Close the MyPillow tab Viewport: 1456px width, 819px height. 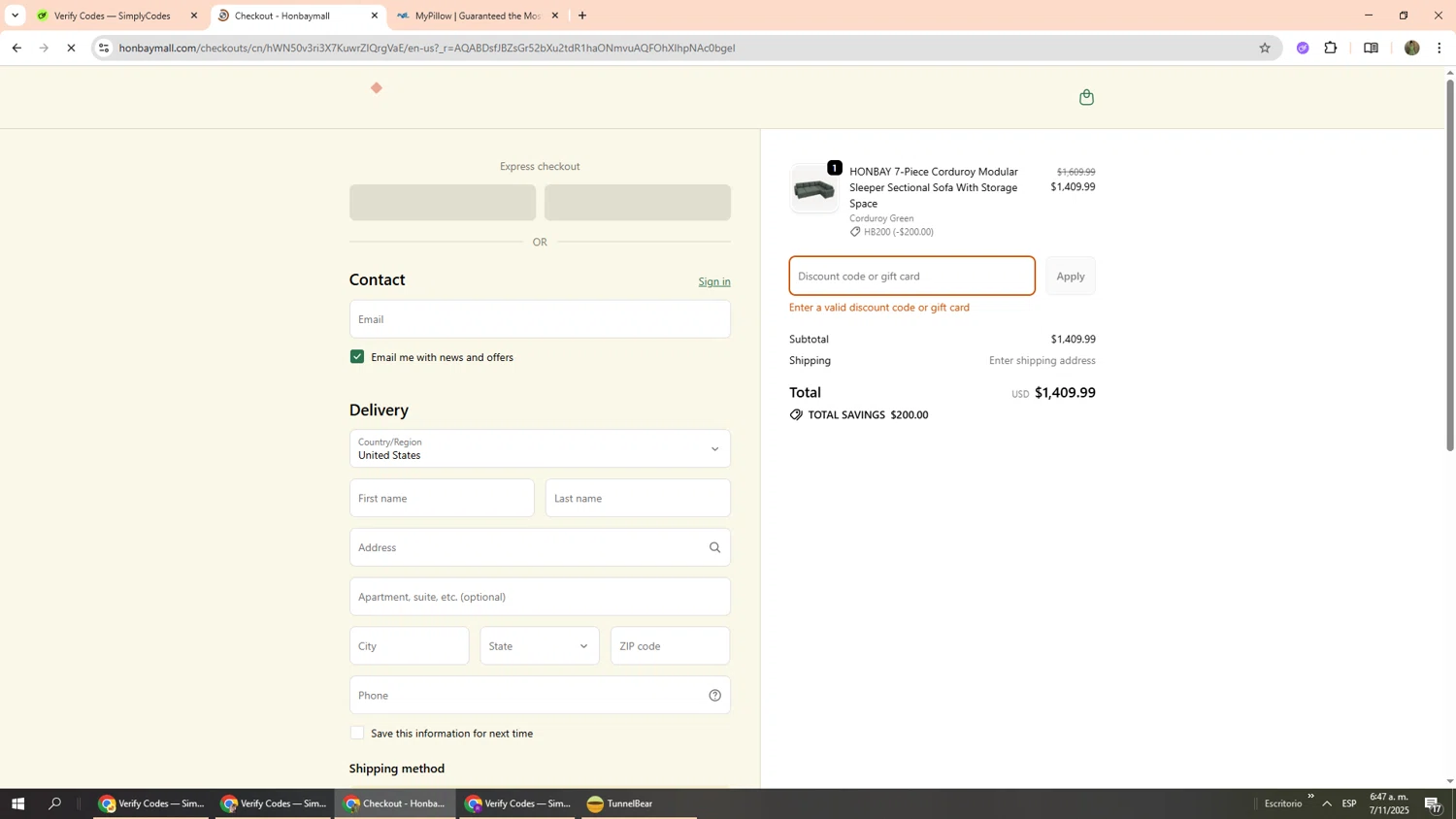[x=555, y=16]
